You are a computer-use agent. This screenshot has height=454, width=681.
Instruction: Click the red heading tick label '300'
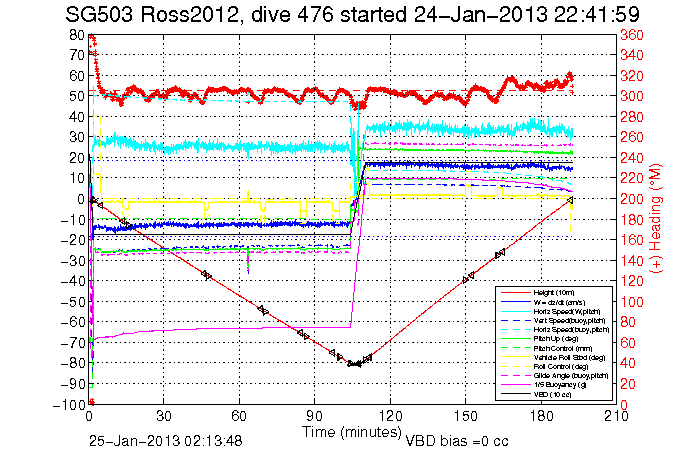pyautogui.click(x=632, y=96)
